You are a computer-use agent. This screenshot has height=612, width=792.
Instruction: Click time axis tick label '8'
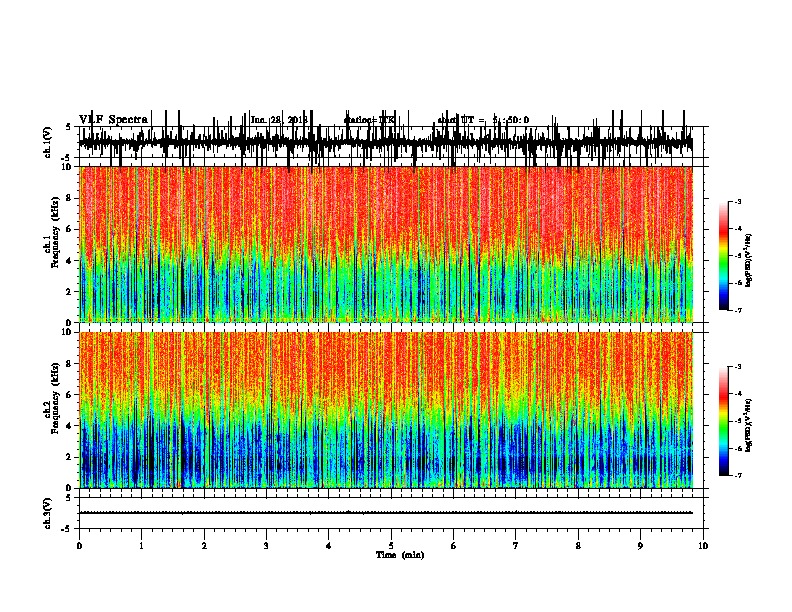coord(578,546)
